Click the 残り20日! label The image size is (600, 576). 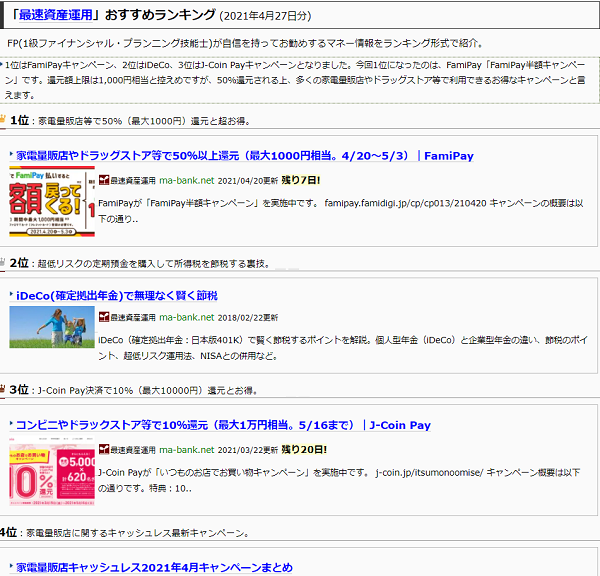pyautogui.click(x=304, y=449)
